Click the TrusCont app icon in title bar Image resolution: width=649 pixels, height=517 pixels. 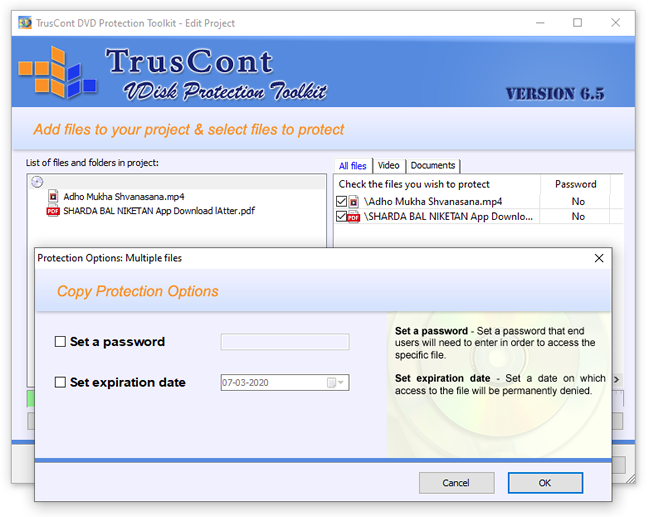(25, 23)
